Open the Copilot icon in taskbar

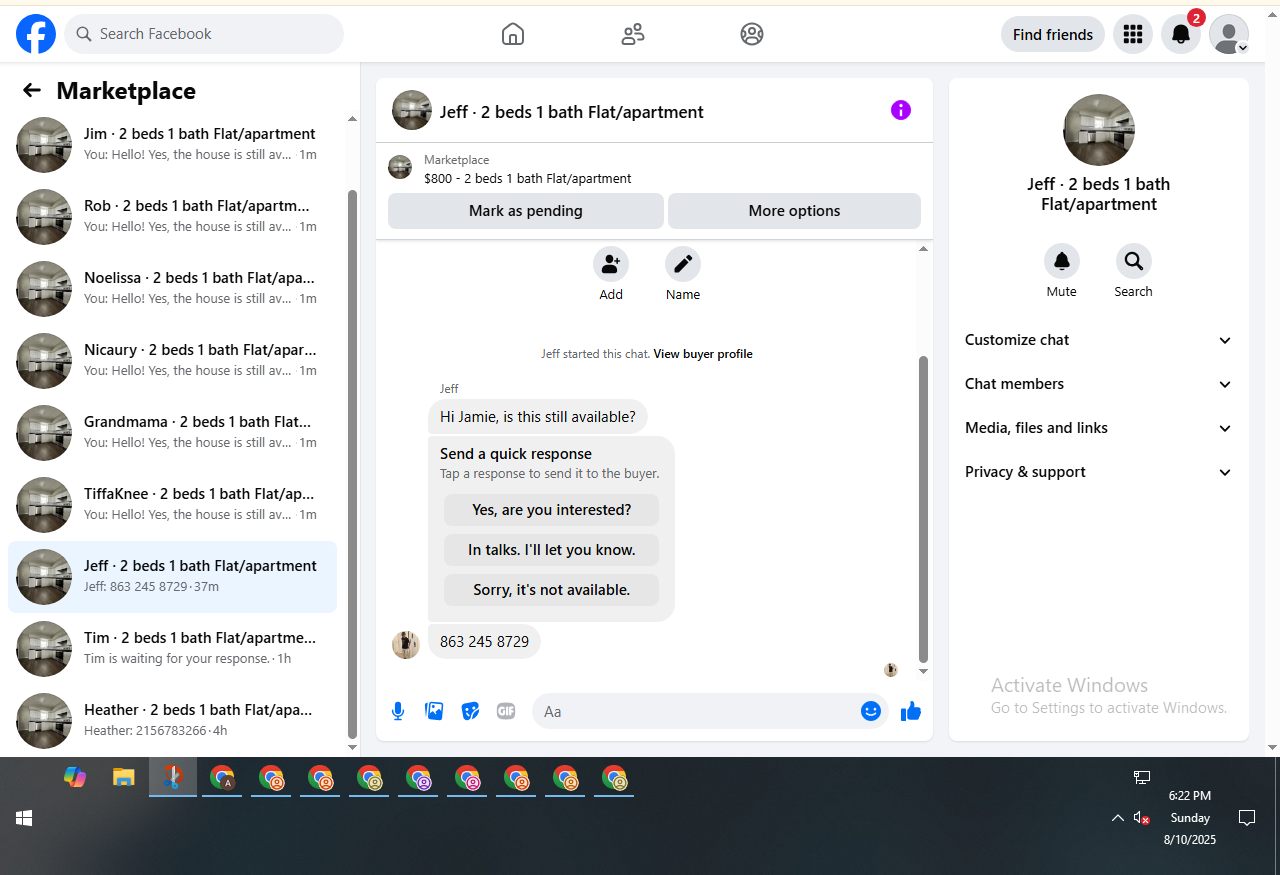tap(75, 777)
